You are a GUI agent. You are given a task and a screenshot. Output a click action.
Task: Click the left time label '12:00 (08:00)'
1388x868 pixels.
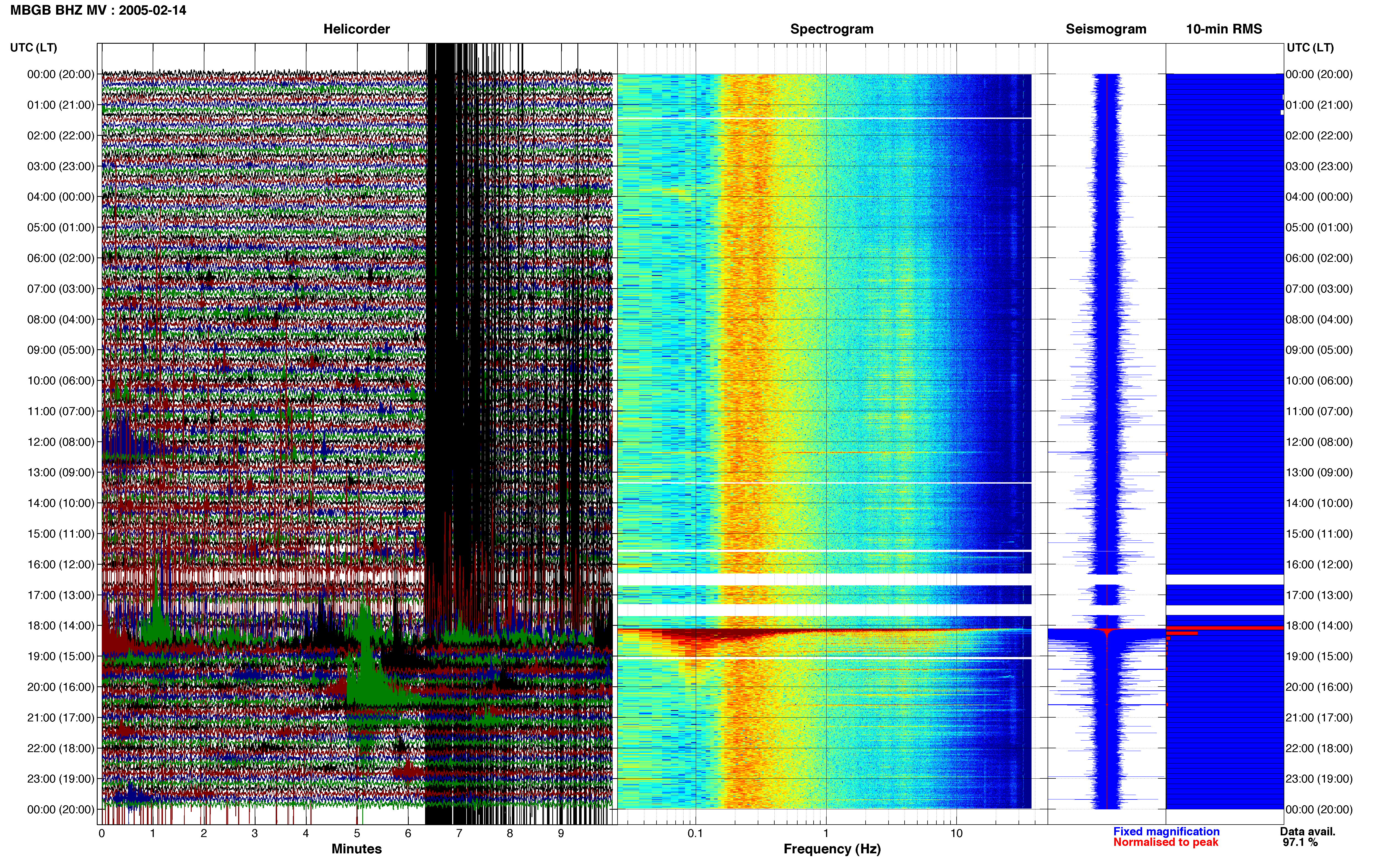click(x=61, y=442)
